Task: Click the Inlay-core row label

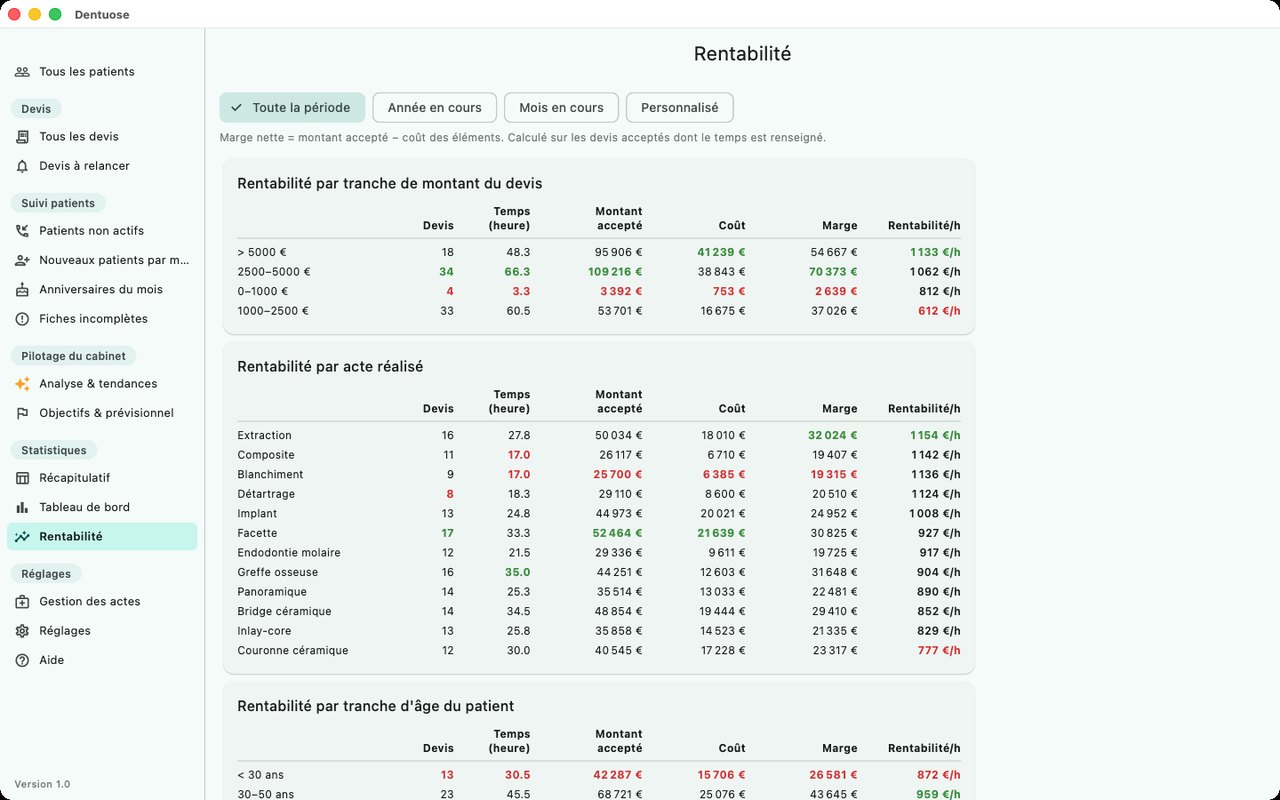Action: [x=263, y=631]
